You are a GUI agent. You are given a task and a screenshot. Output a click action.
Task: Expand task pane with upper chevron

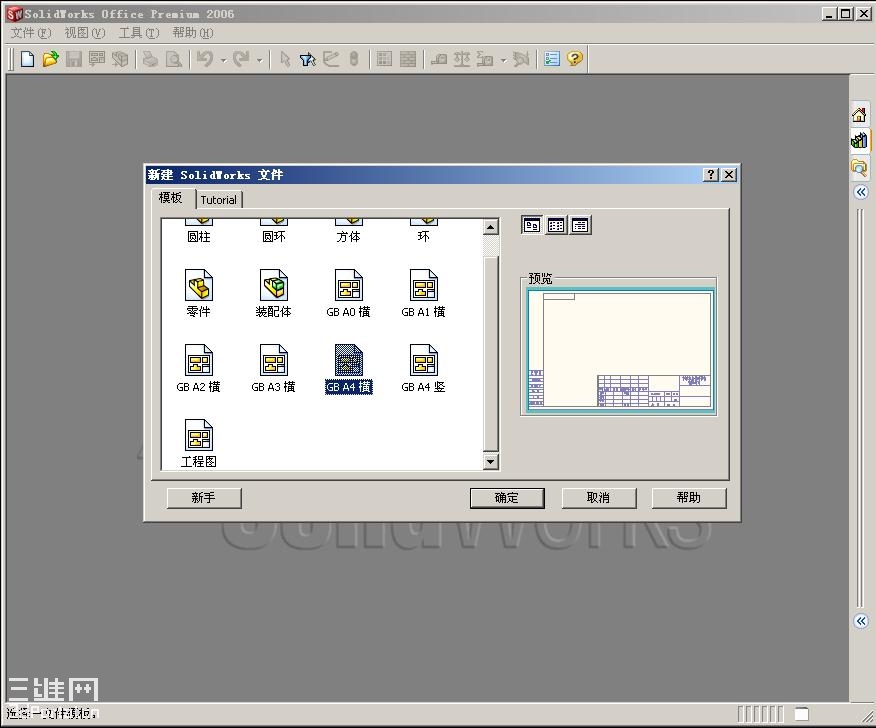click(x=861, y=192)
